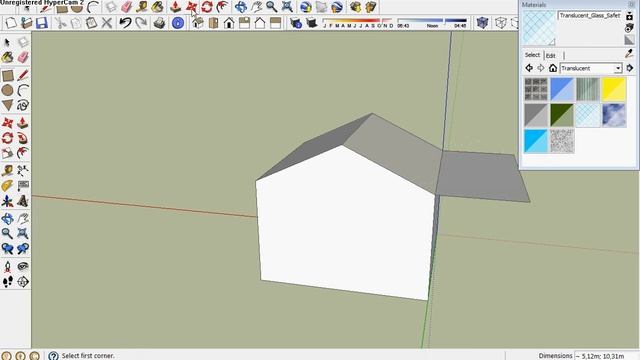This screenshot has width=640, height=360.
Task: Select the Protractor tool in left toolbar
Action: tap(7, 186)
